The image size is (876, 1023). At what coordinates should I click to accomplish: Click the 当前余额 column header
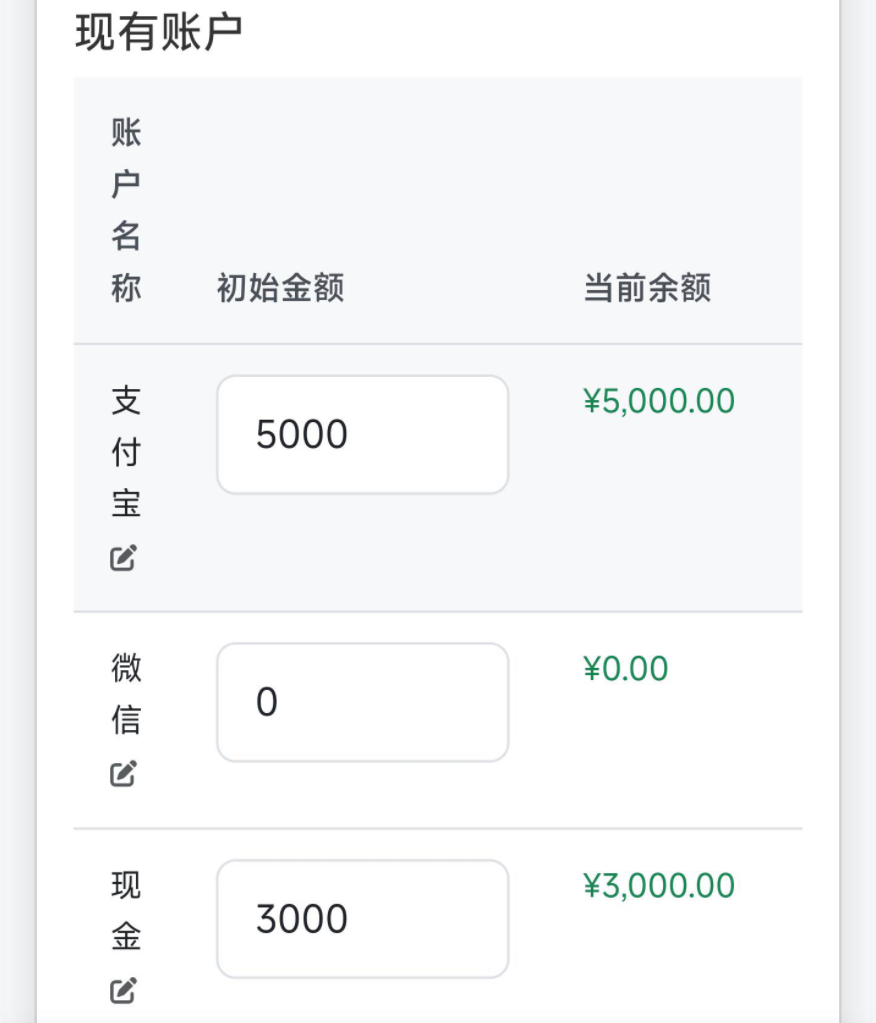coord(647,289)
